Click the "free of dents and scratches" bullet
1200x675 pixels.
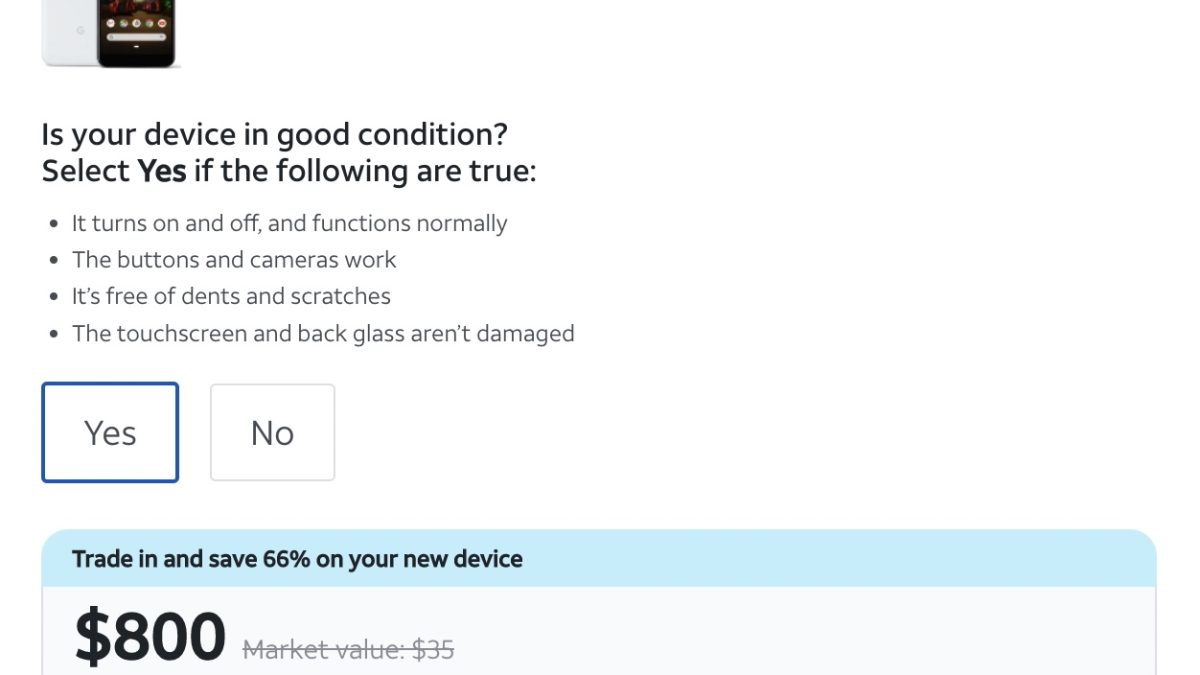(x=231, y=296)
